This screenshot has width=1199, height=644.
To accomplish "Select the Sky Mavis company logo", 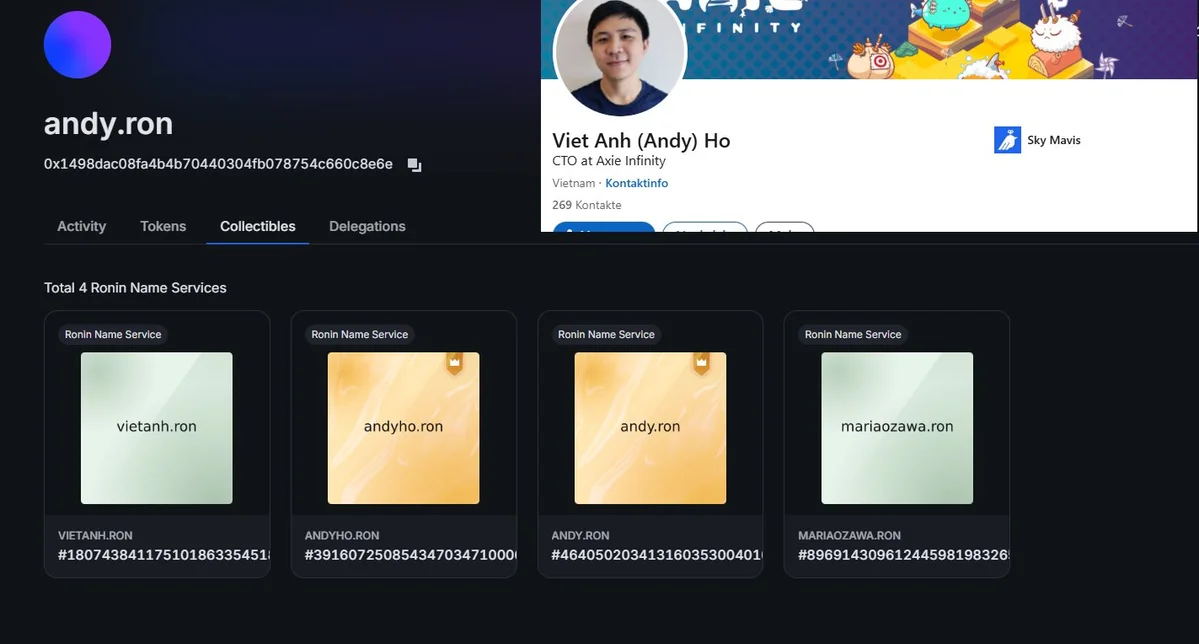I will point(1007,139).
